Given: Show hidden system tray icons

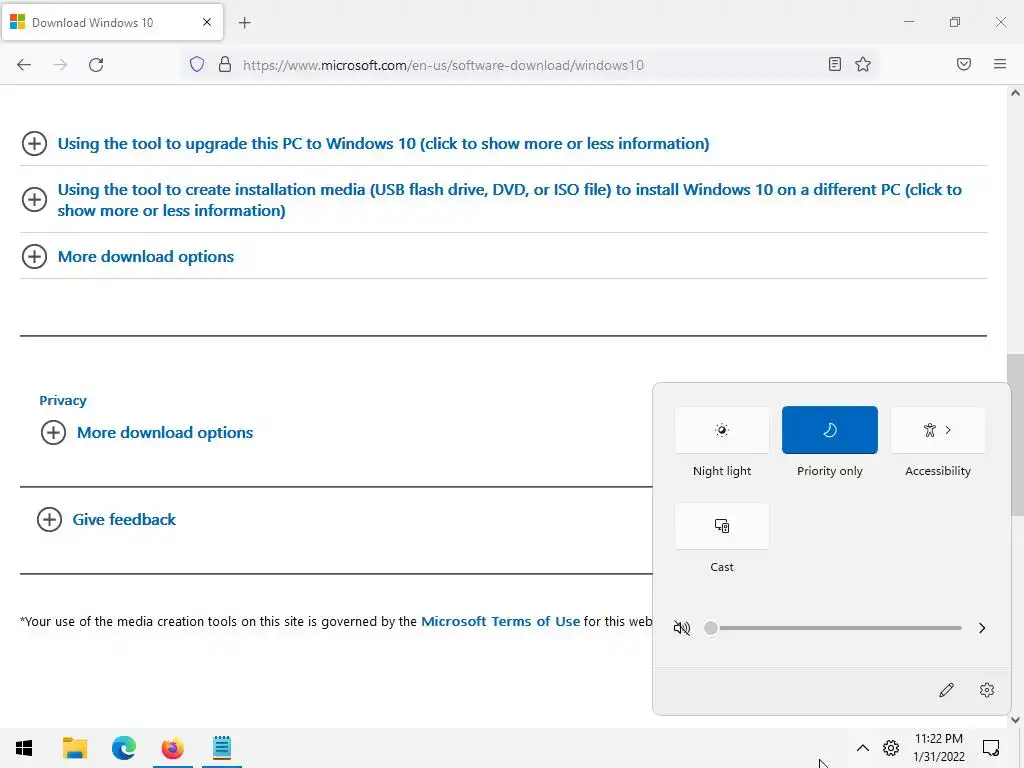Looking at the screenshot, I should click(x=863, y=748).
